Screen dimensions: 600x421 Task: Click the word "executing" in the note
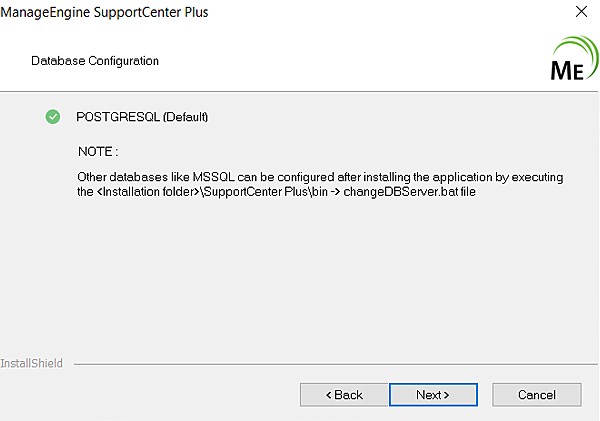tap(538, 177)
